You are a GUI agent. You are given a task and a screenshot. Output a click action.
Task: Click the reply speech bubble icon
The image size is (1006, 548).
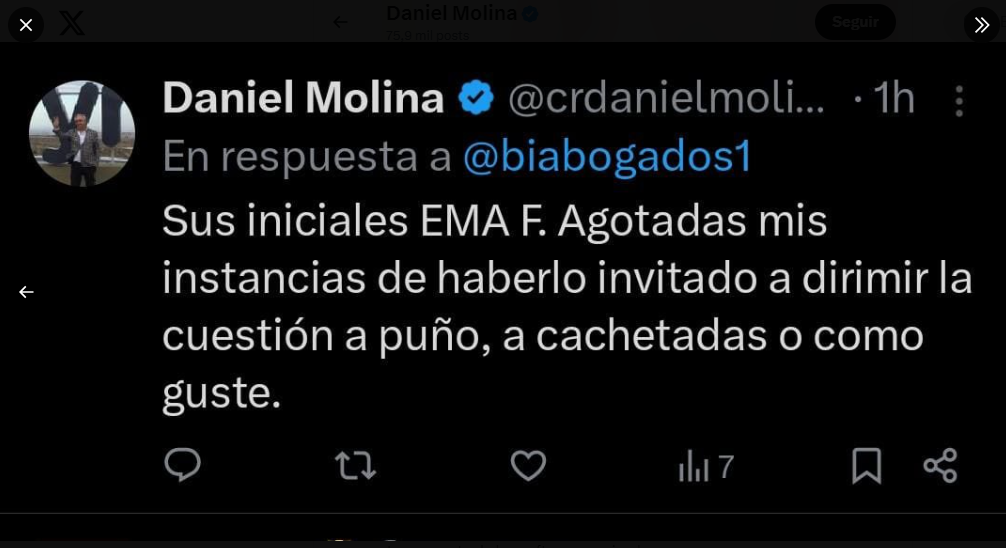point(182,465)
